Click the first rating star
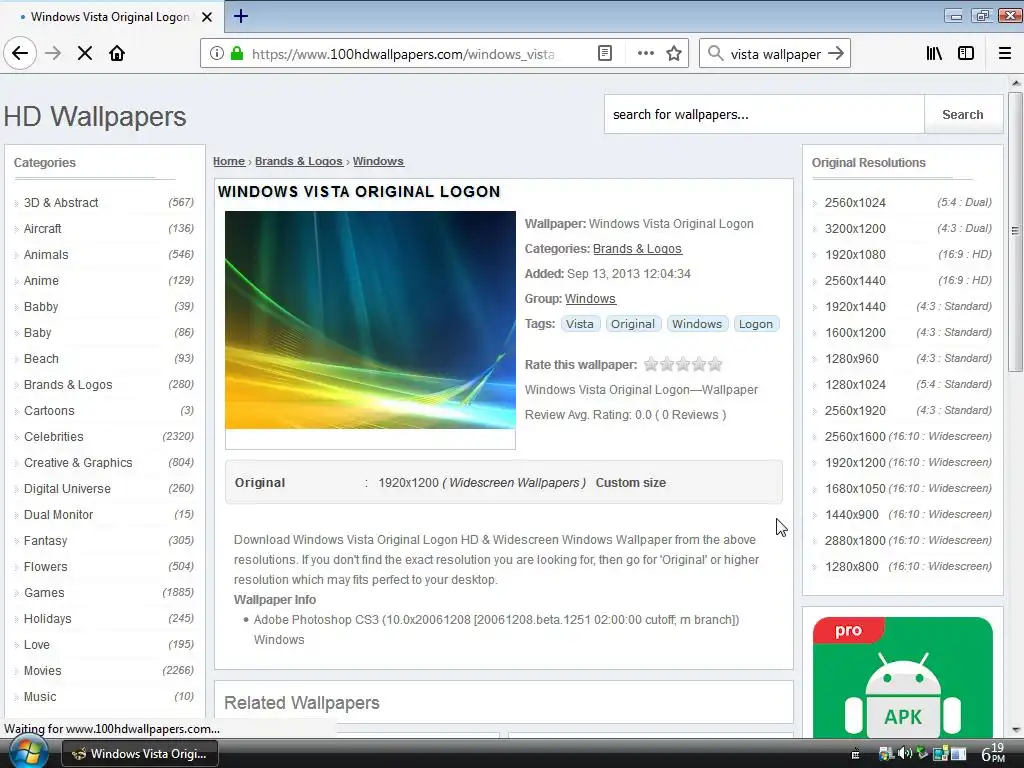Screen dimensions: 1024x768 650,364
